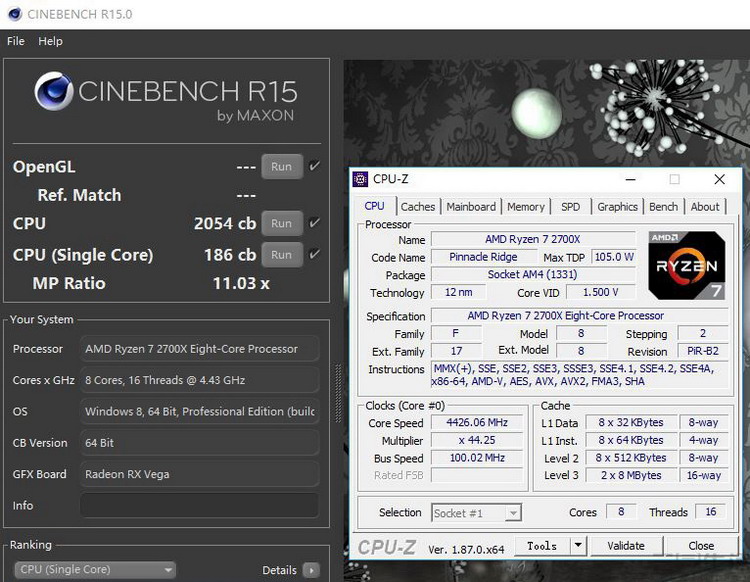Click the Core VID value 1.500 V
750x582 pixels.
click(601, 292)
